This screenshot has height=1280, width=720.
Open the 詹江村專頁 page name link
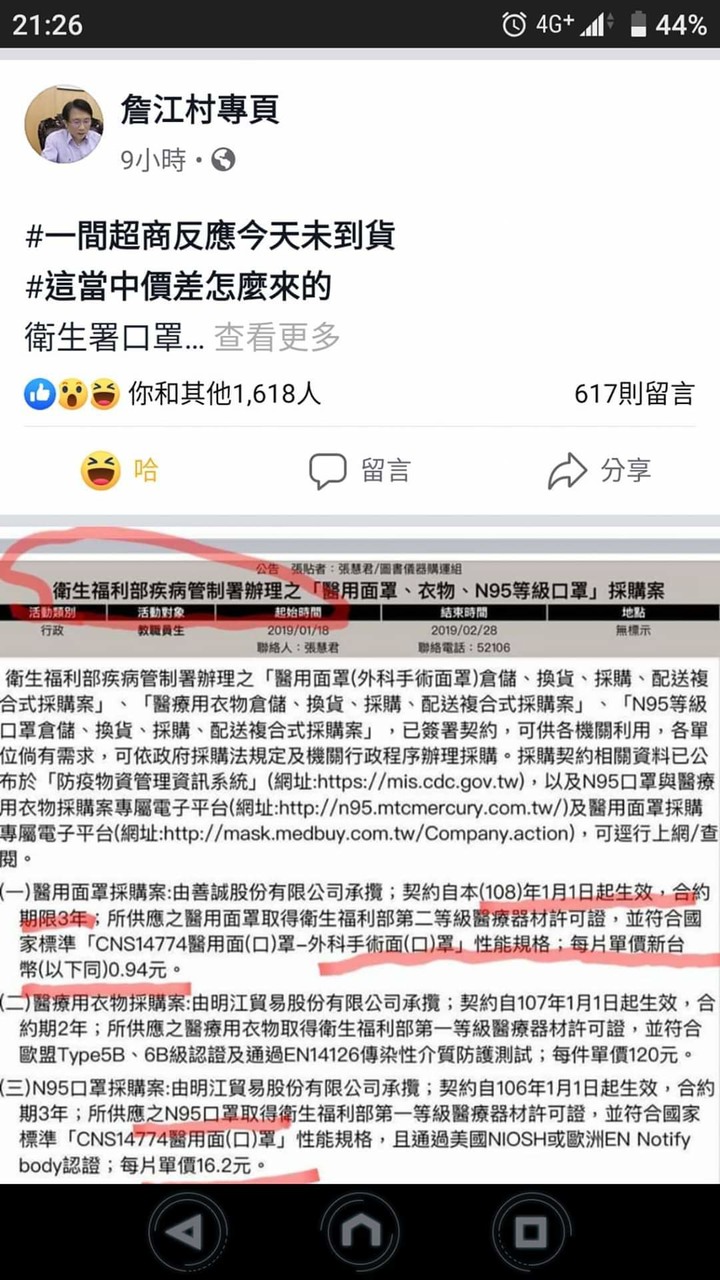pyautogui.click(x=200, y=109)
